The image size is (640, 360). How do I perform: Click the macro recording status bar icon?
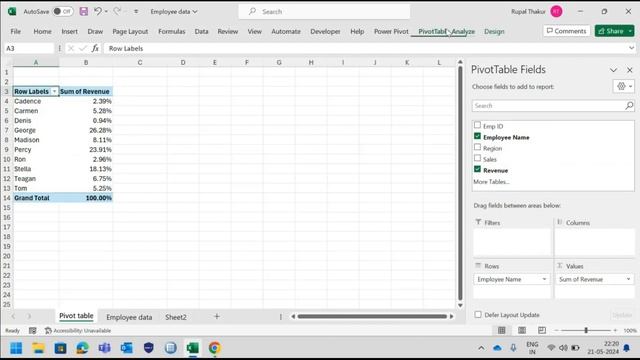[33, 331]
